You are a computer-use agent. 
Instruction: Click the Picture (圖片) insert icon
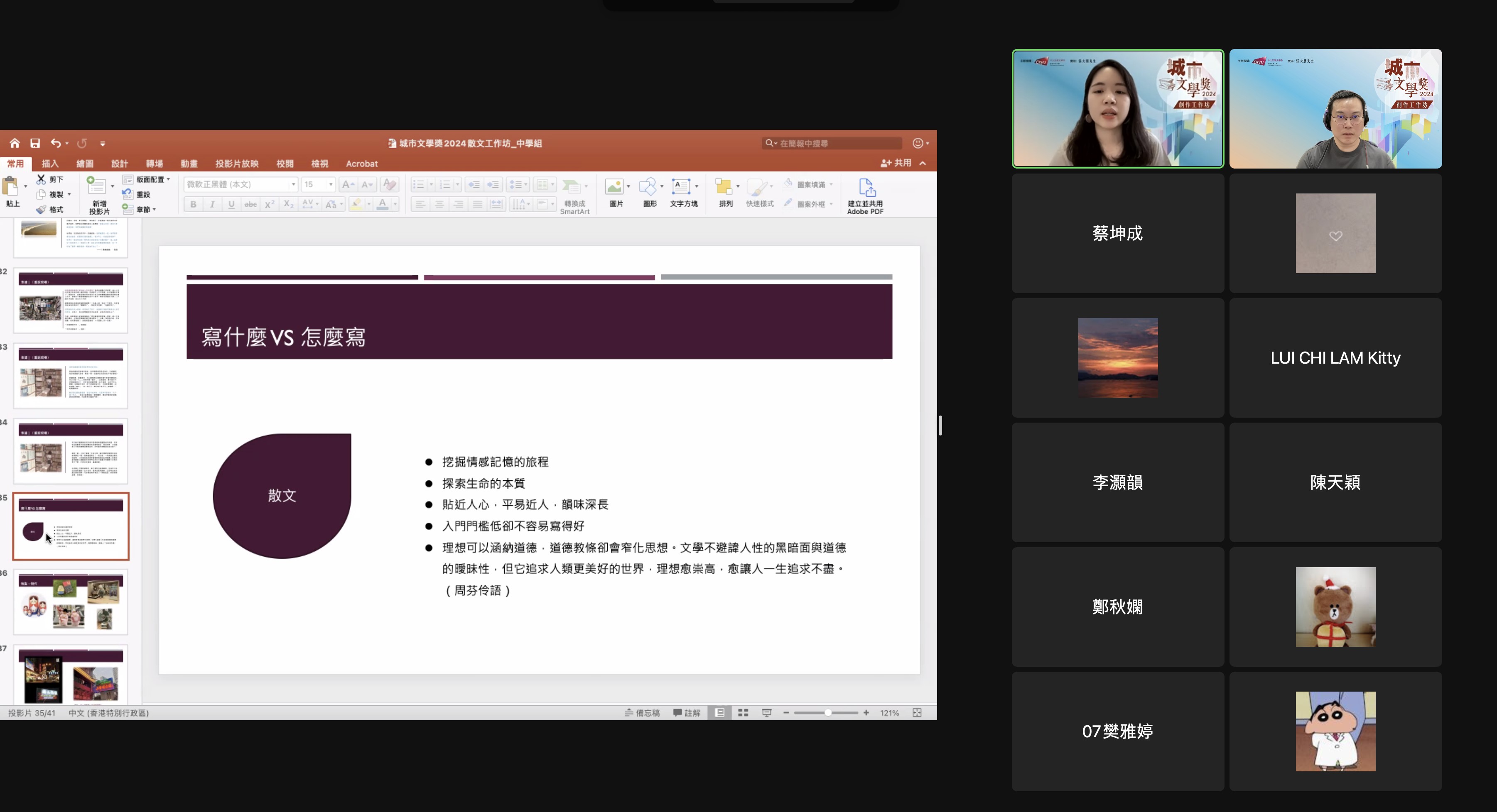pos(614,186)
